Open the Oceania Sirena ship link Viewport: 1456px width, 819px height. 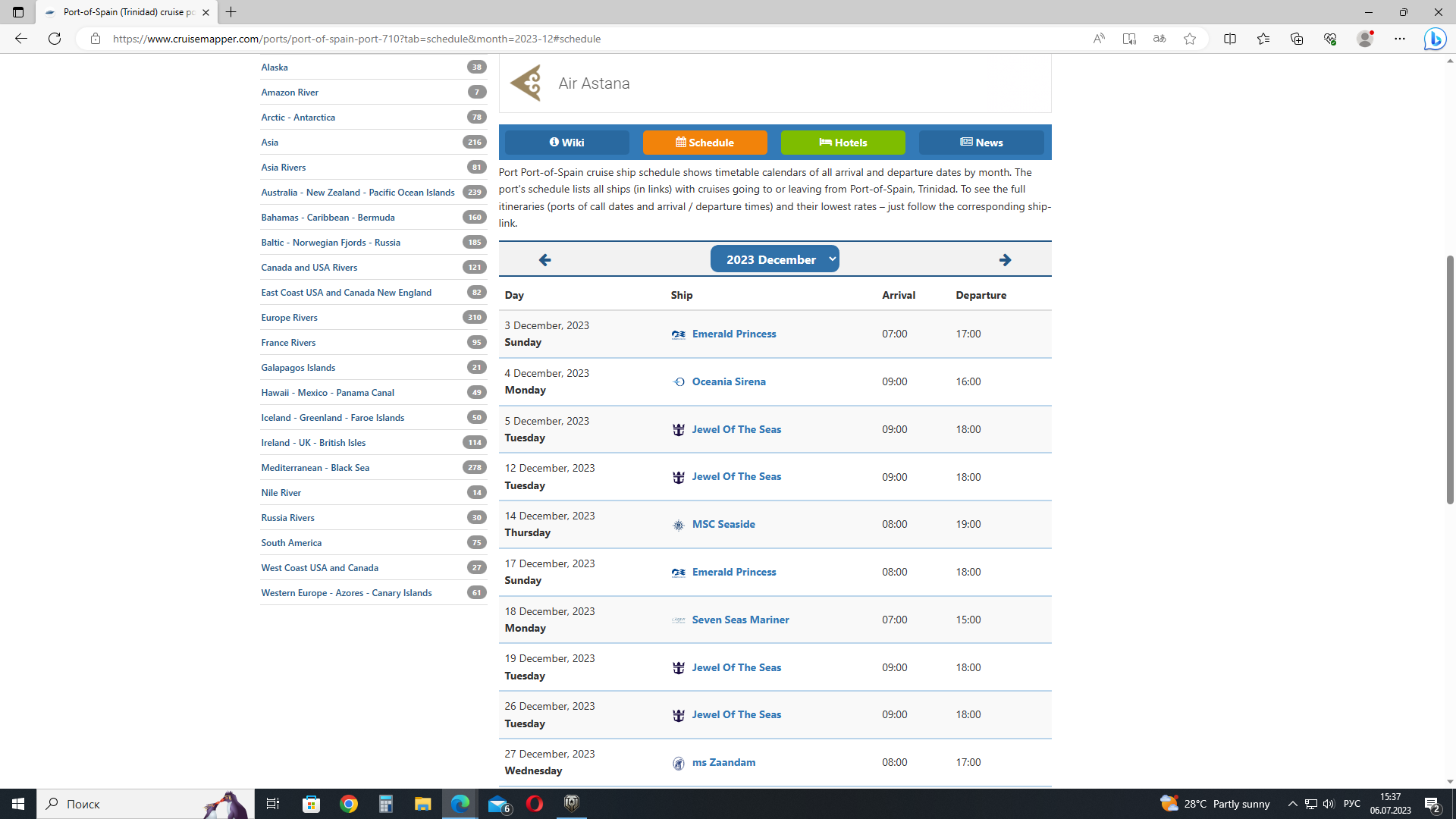(x=728, y=381)
